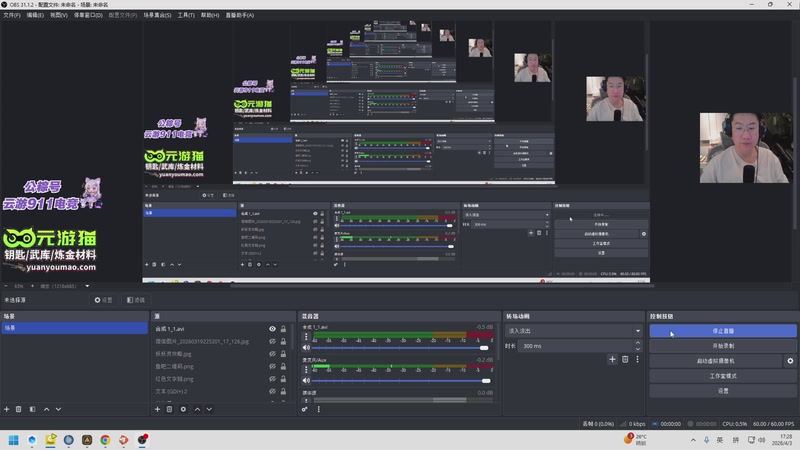The image size is (800, 450).
Task: Delete the selected scene with the trash icon
Action: pyautogui.click(x=18, y=409)
